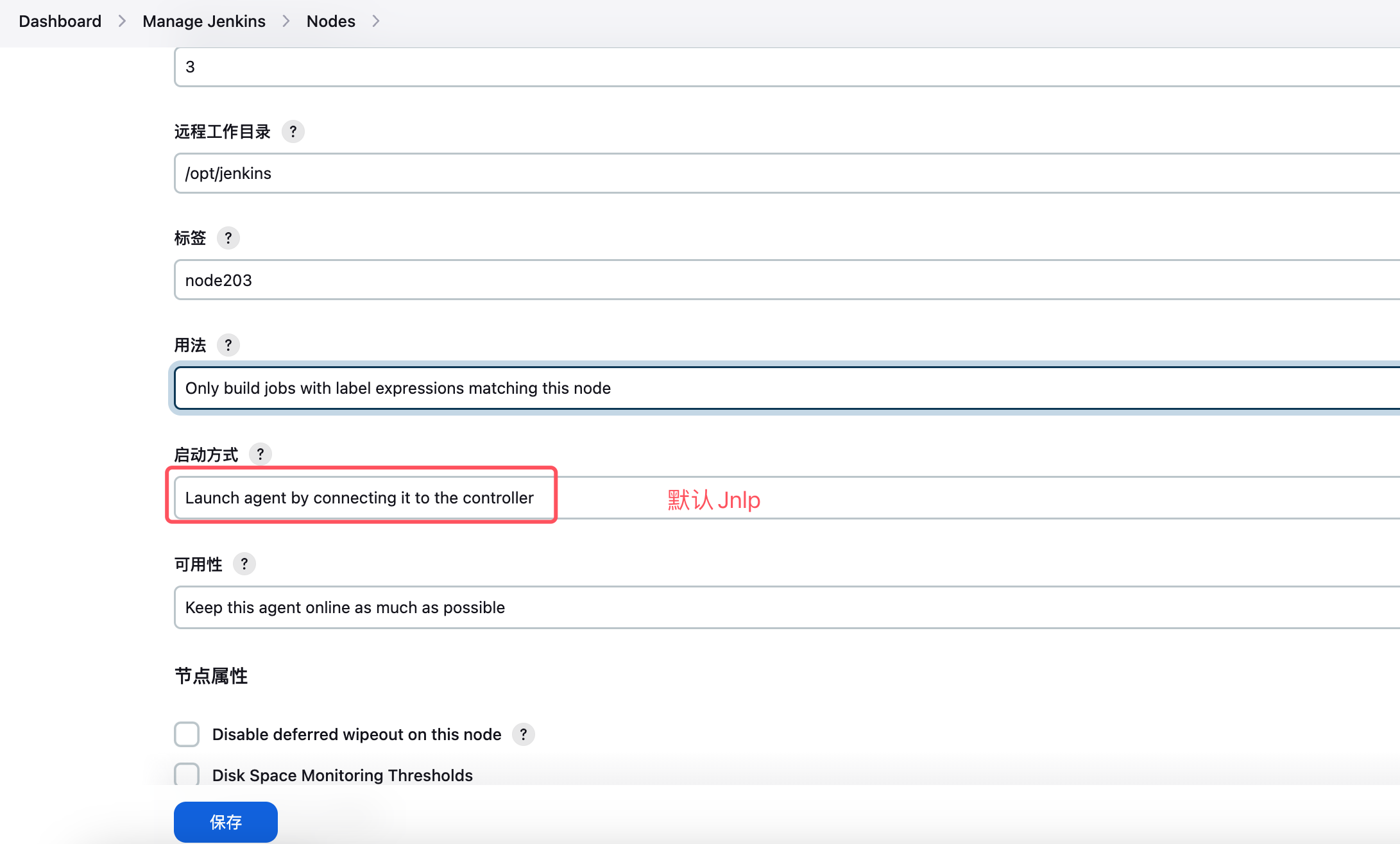Check Disk Space Monitoring Thresholds

pos(187,775)
